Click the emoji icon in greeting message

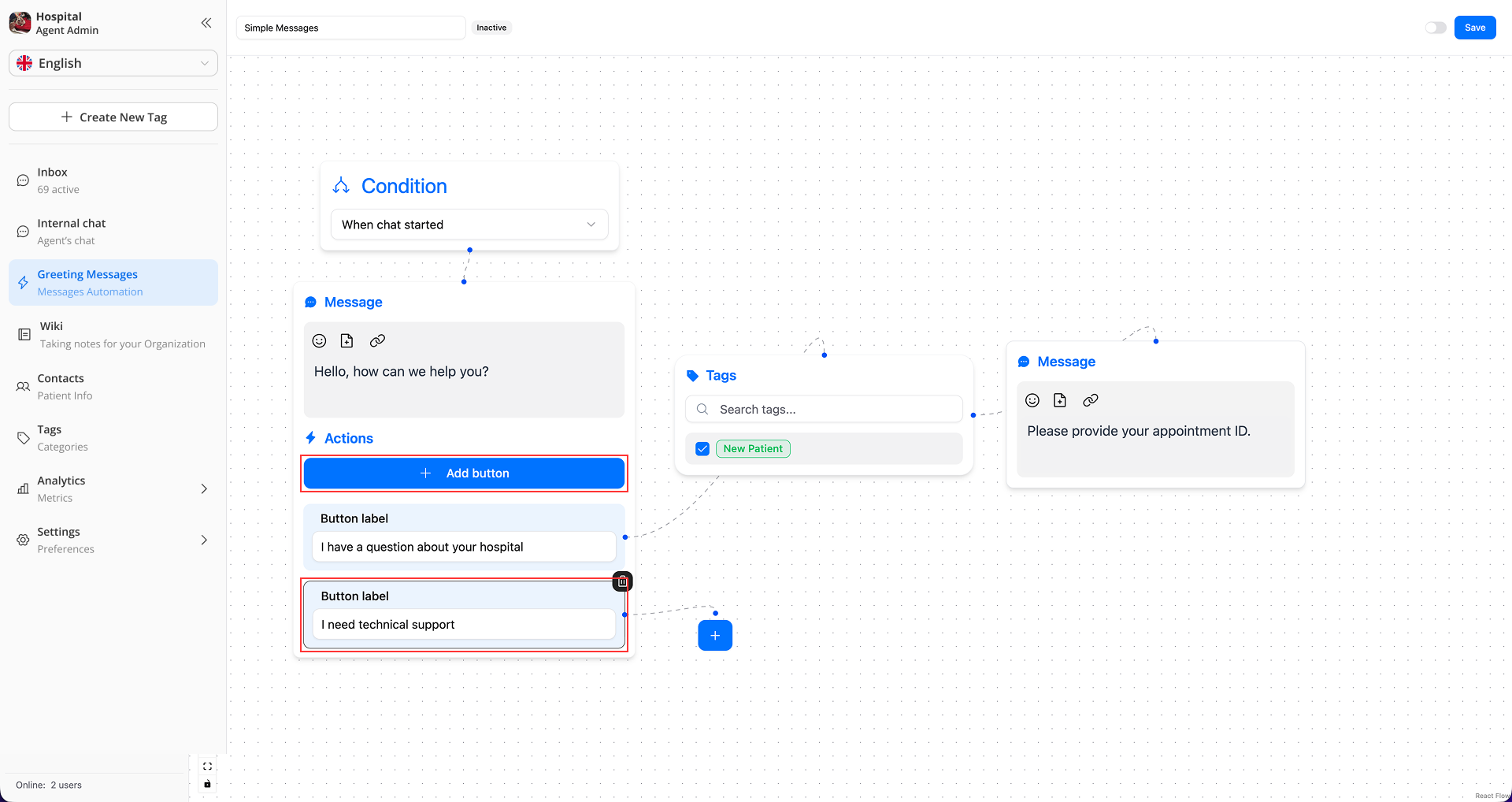(319, 340)
